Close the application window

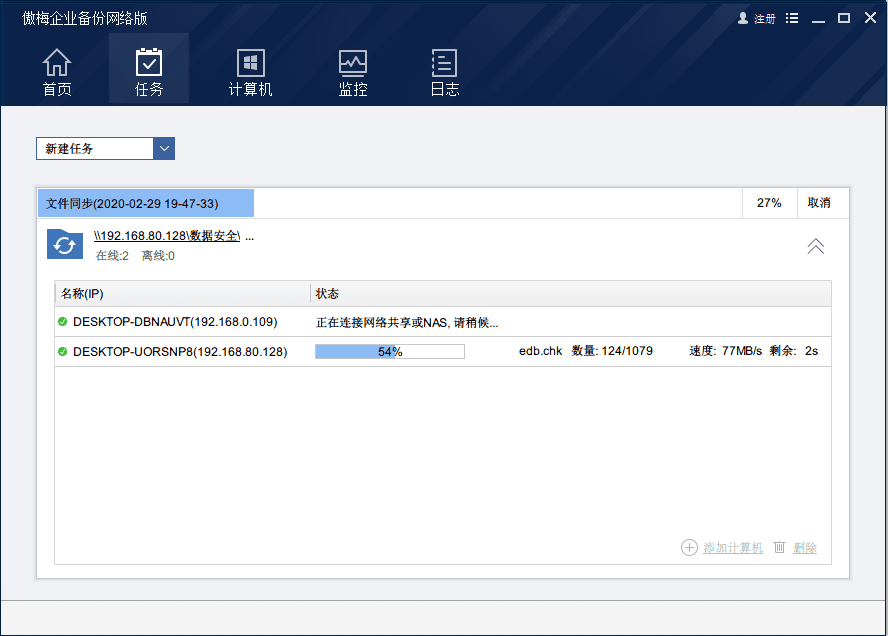coord(870,18)
